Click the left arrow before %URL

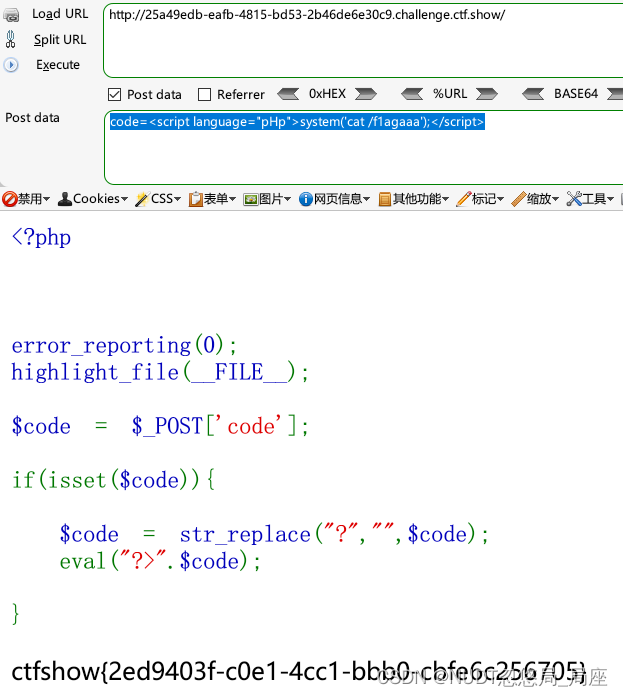412,94
